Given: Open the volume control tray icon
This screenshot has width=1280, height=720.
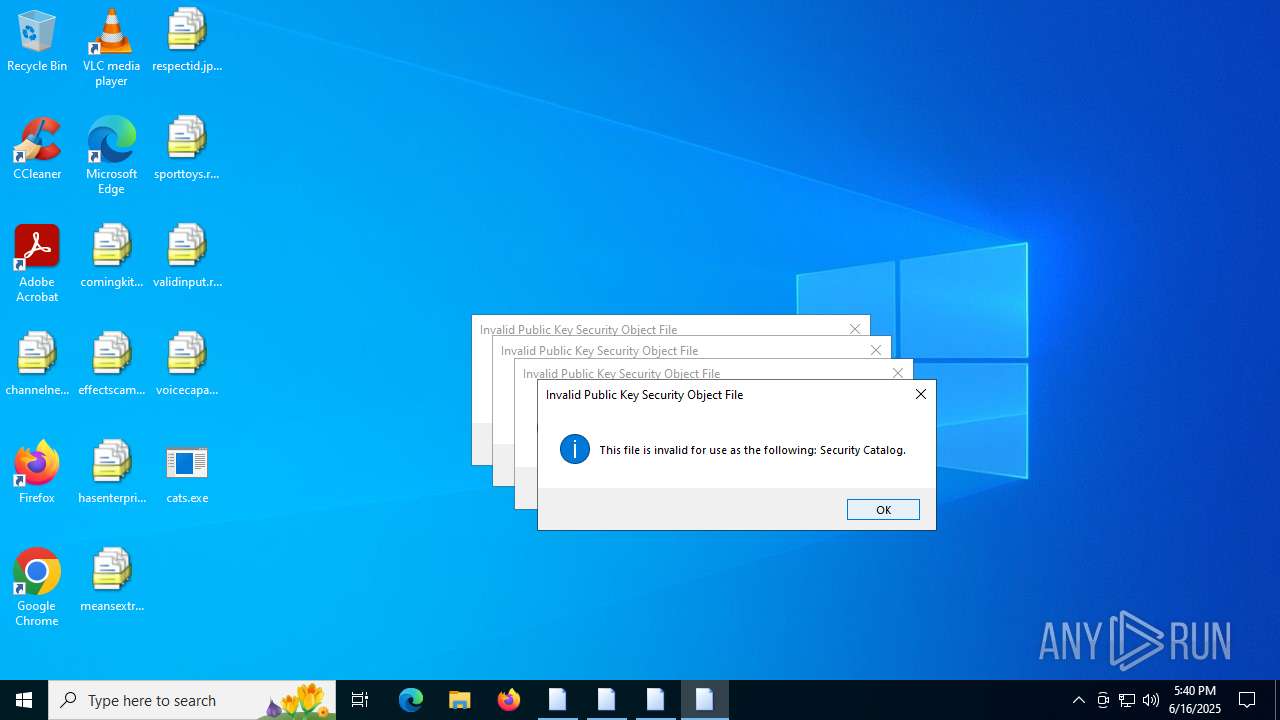Looking at the screenshot, I should coord(1151,700).
